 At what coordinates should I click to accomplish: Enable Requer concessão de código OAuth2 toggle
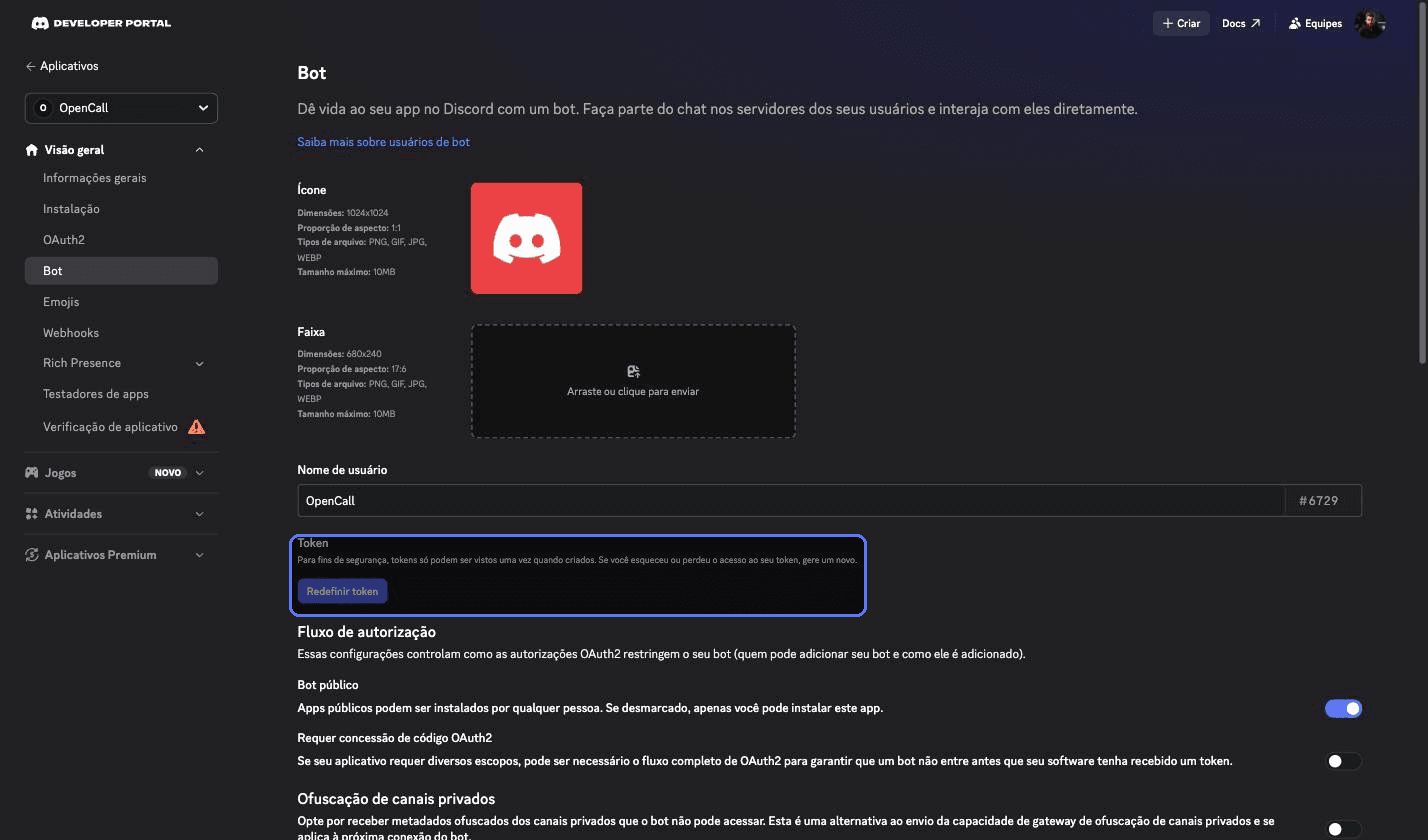click(x=1343, y=762)
